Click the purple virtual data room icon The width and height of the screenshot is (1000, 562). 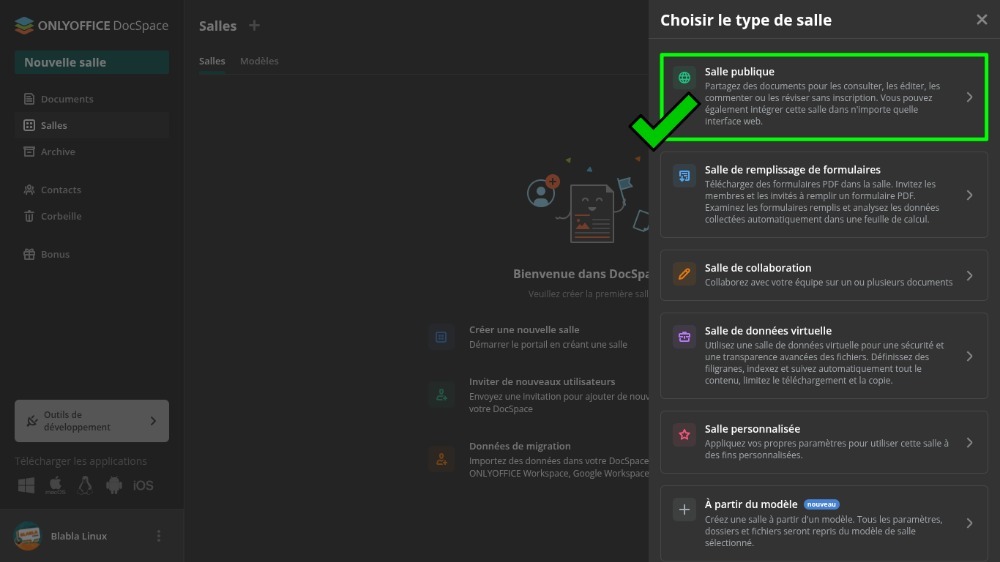[x=684, y=337]
